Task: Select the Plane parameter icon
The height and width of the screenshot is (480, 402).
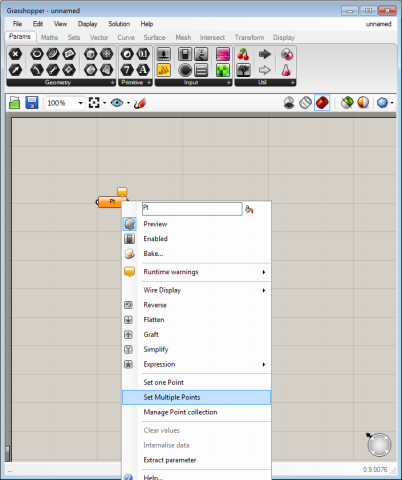Action: [x=69, y=70]
